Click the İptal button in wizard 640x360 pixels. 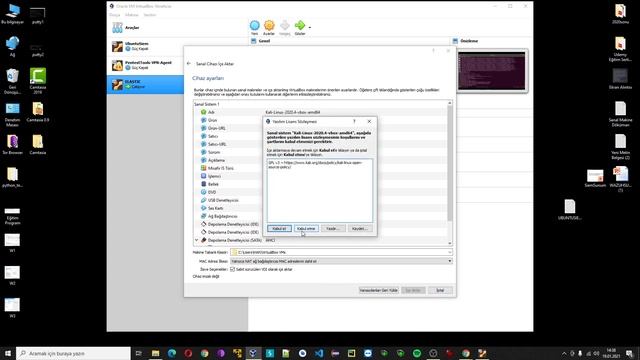tap(440, 290)
